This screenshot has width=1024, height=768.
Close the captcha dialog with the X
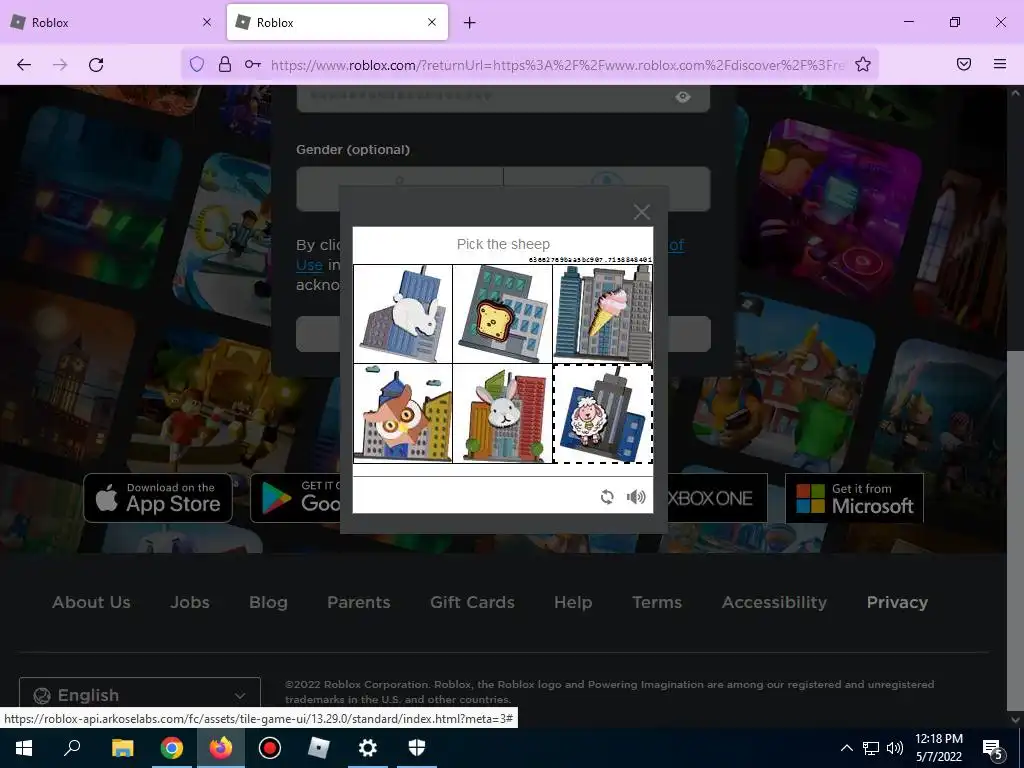641,212
